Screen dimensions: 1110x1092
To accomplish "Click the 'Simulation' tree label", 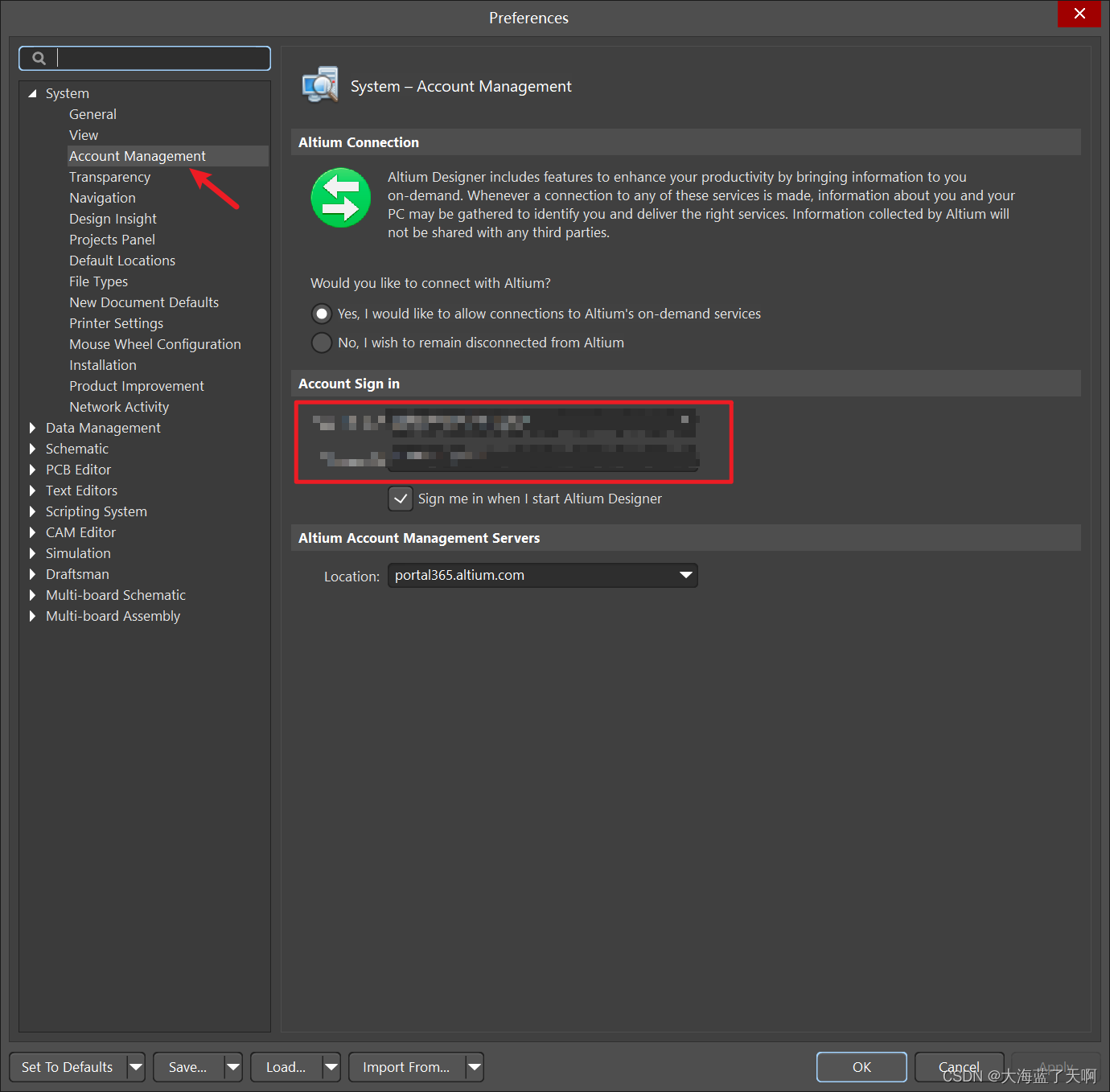I will coord(78,553).
